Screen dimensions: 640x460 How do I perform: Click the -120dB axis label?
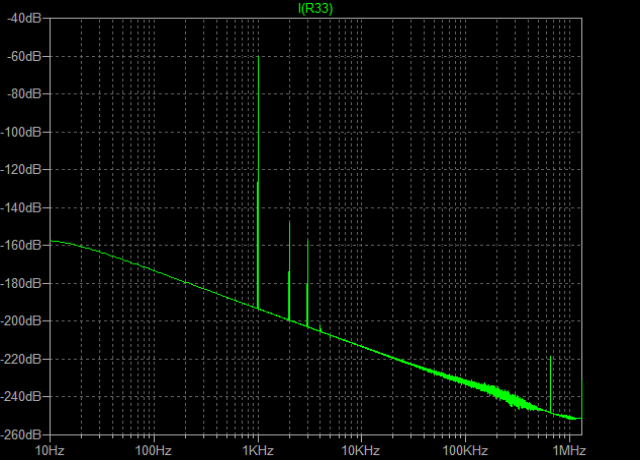(21, 169)
